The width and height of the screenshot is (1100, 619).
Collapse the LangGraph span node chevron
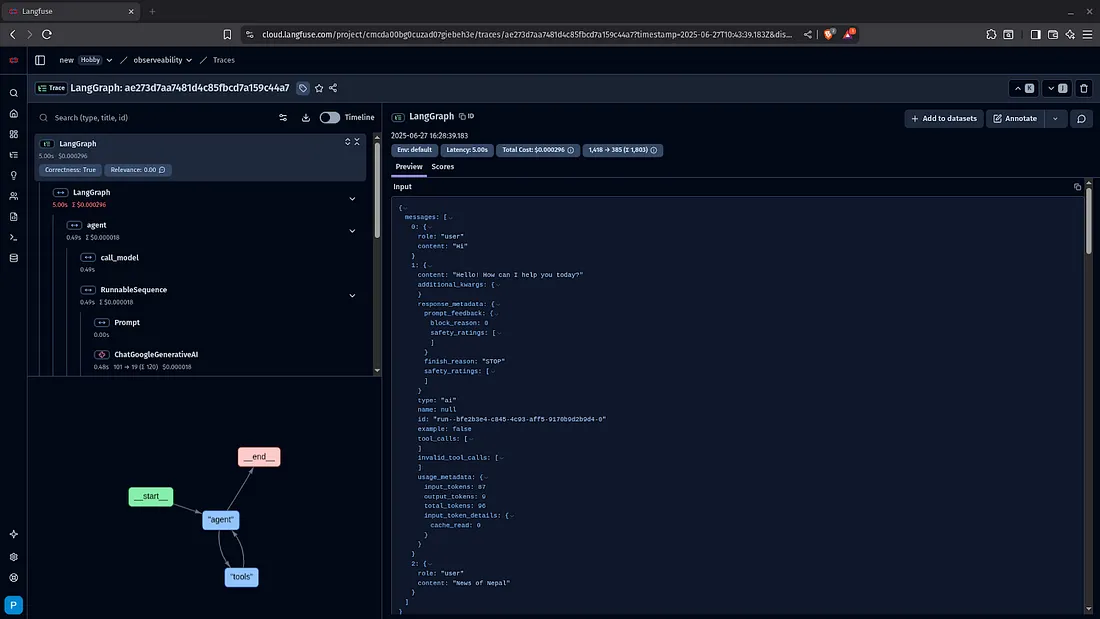352,199
